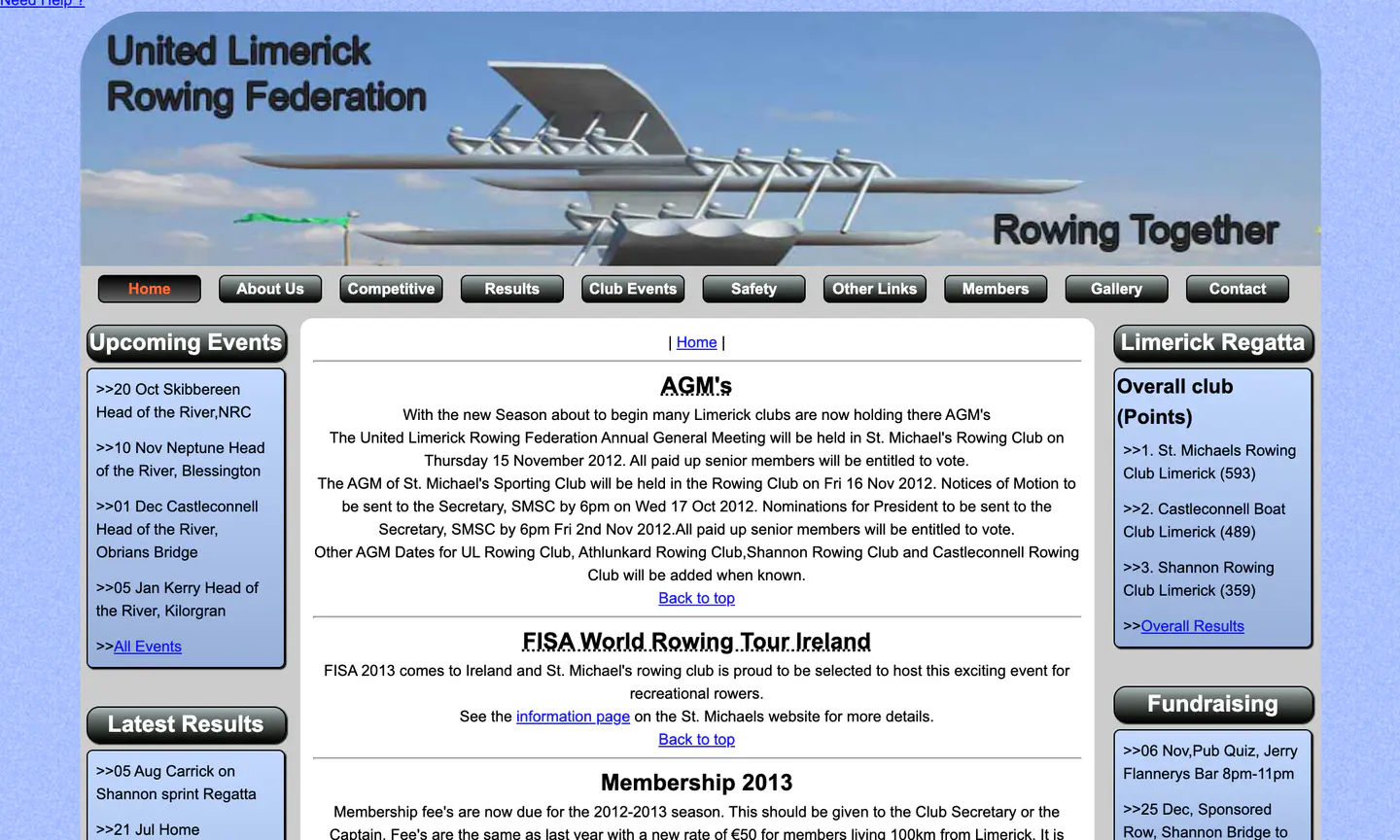Click the Shannon Rowing Club (359) entry
Viewport: 1400px width, 840px height.
click(x=1198, y=578)
